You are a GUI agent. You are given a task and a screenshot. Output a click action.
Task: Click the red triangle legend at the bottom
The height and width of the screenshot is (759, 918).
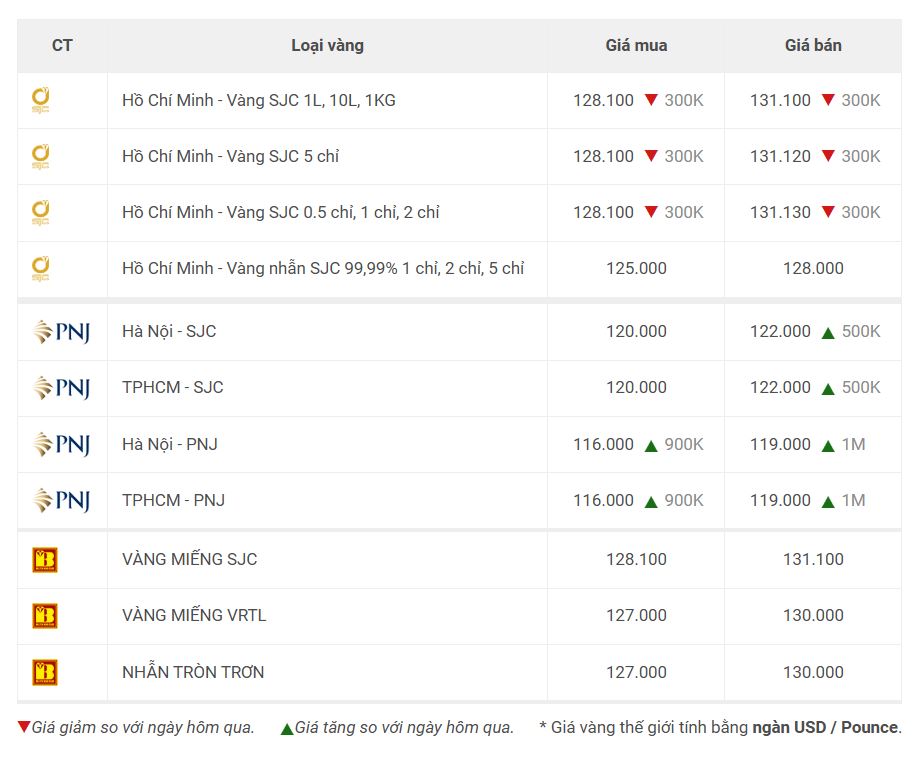click(x=24, y=727)
